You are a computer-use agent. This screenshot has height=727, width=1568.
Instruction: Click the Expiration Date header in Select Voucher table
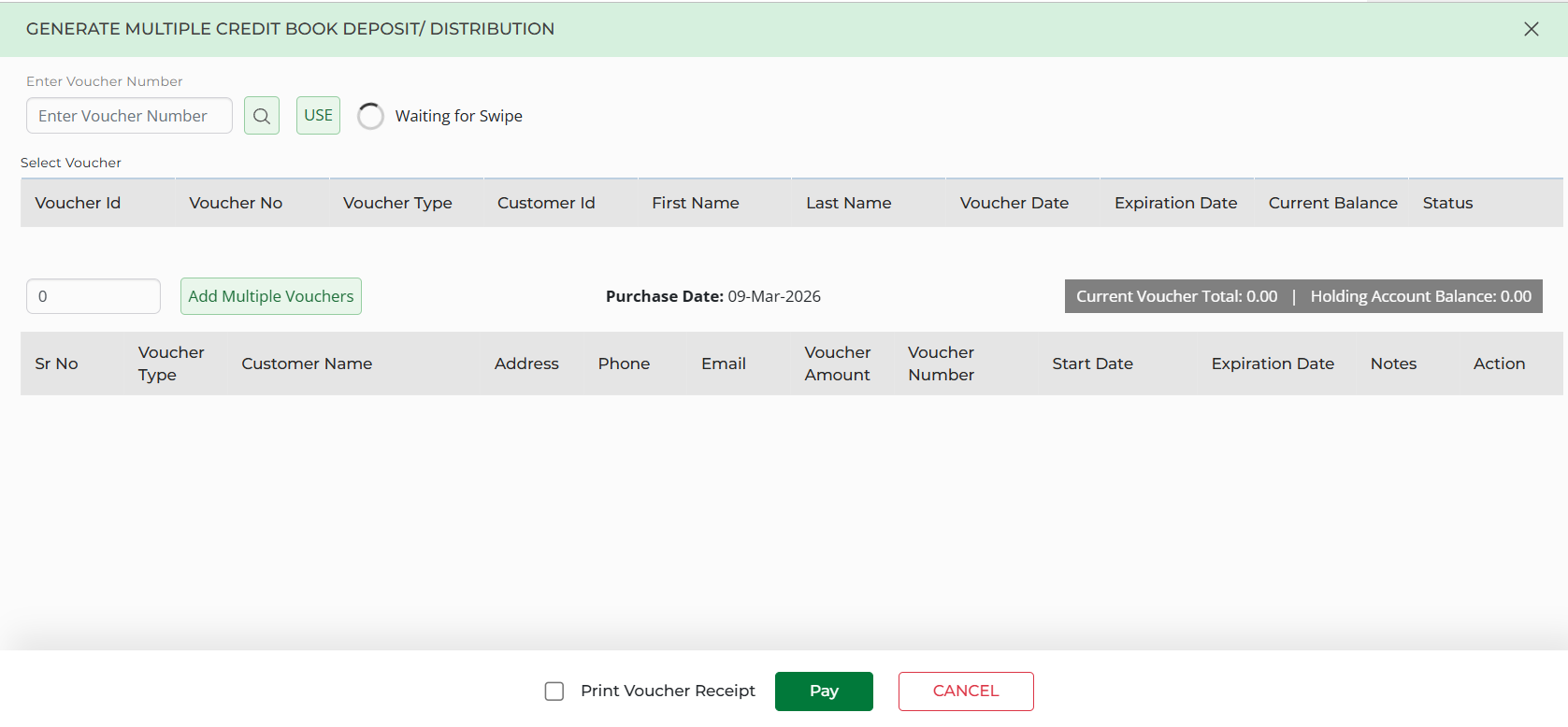click(1175, 203)
